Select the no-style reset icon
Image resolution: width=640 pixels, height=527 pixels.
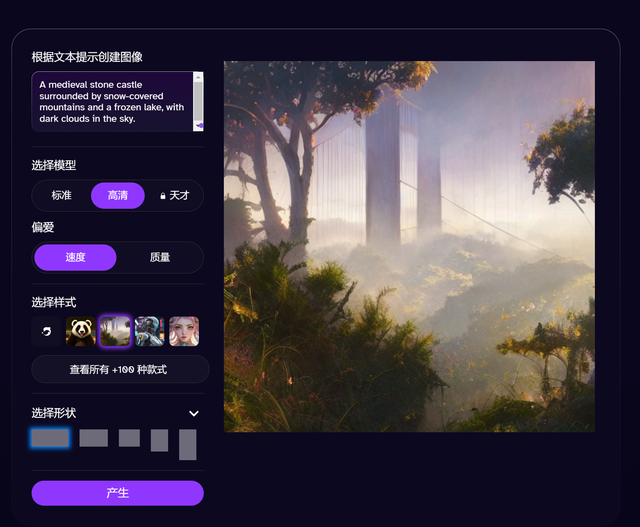click(x=46, y=331)
